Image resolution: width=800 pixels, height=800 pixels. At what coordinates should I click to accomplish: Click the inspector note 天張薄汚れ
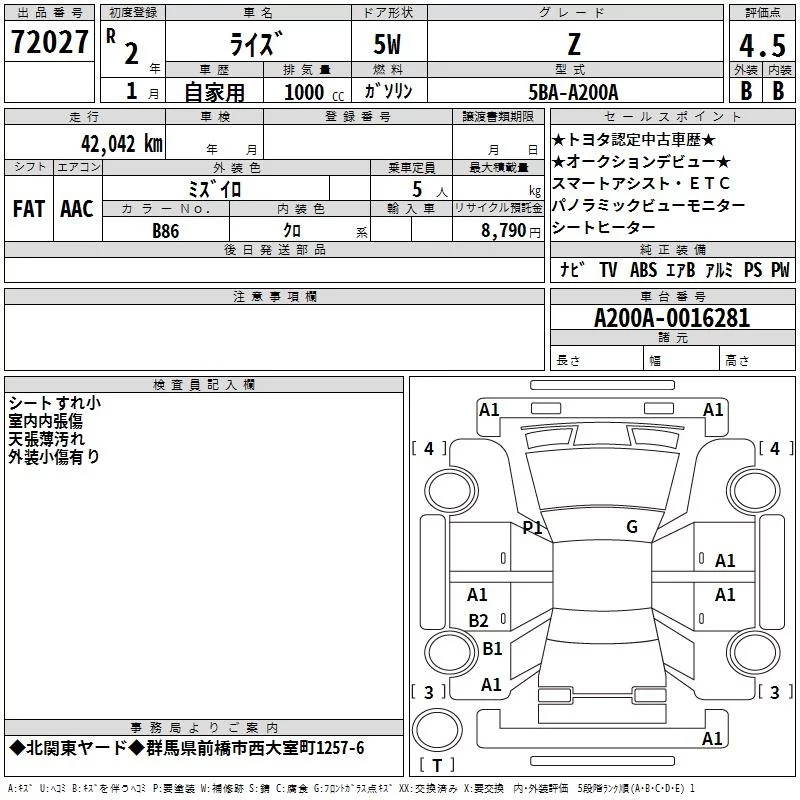[46, 439]
